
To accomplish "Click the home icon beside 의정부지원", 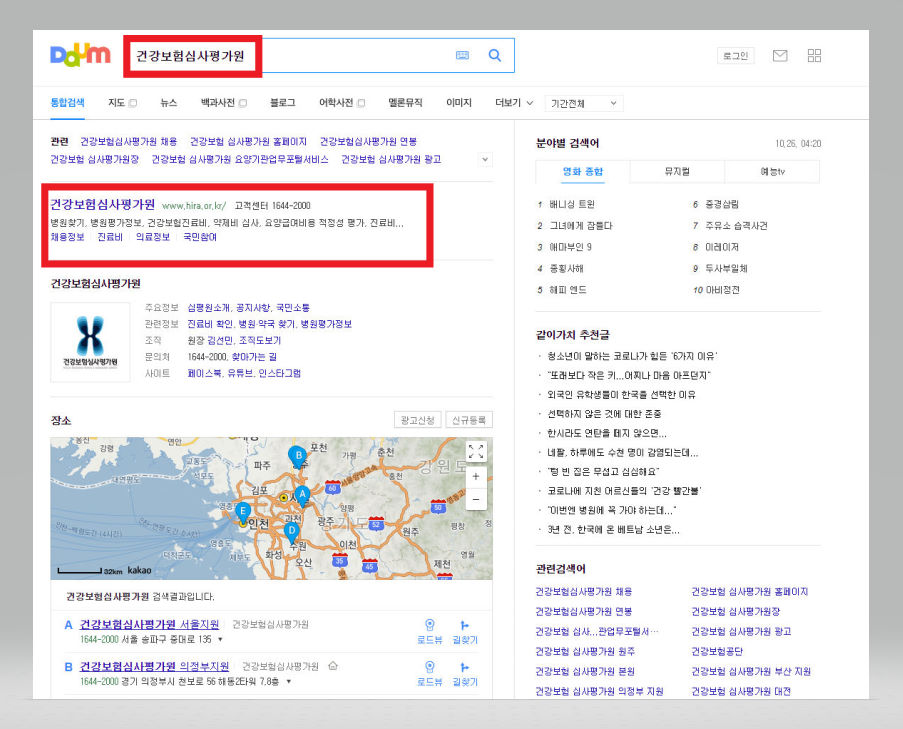I will (x=333, y=666).
